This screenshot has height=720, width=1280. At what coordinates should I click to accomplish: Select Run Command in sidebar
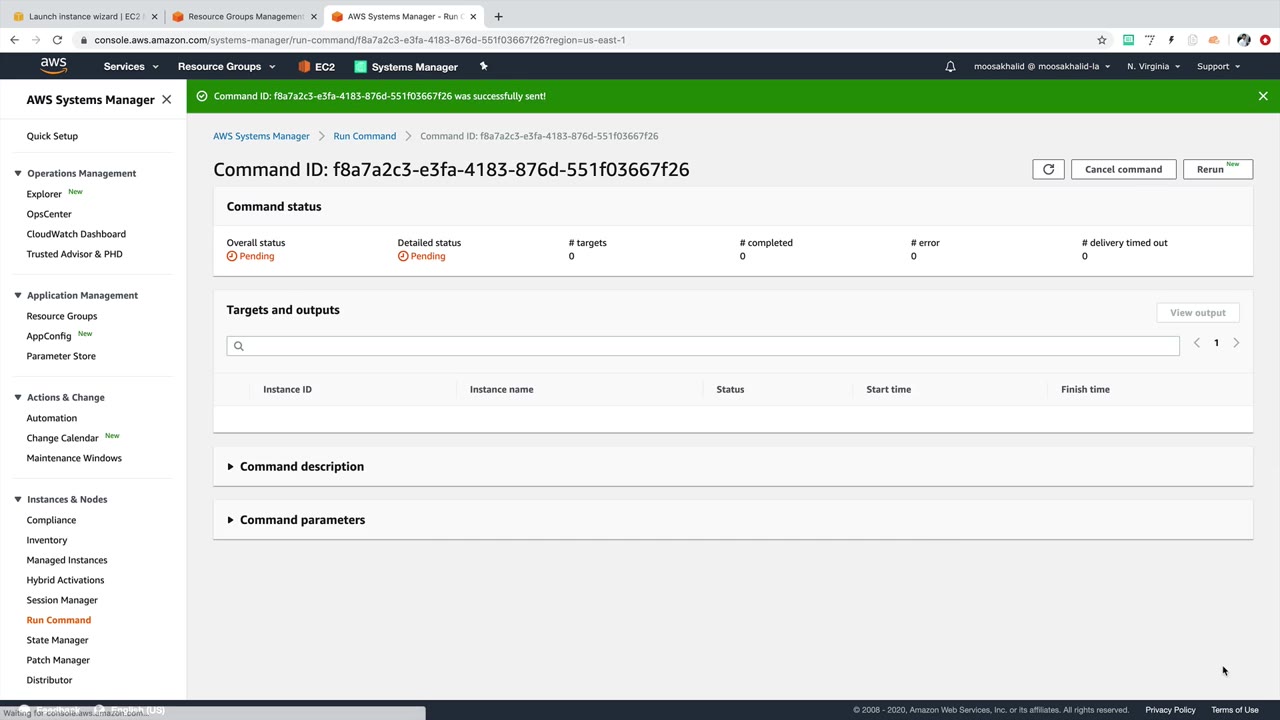click(59, 620)
